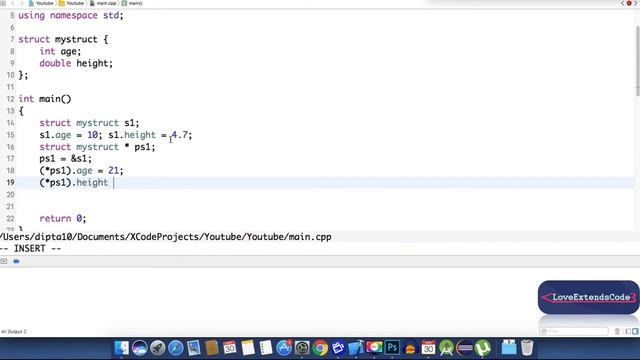Switch to Xcode hammer icon in dock
Image resolution: width=640 pixels, height=360 pixels.
[356, 348]
